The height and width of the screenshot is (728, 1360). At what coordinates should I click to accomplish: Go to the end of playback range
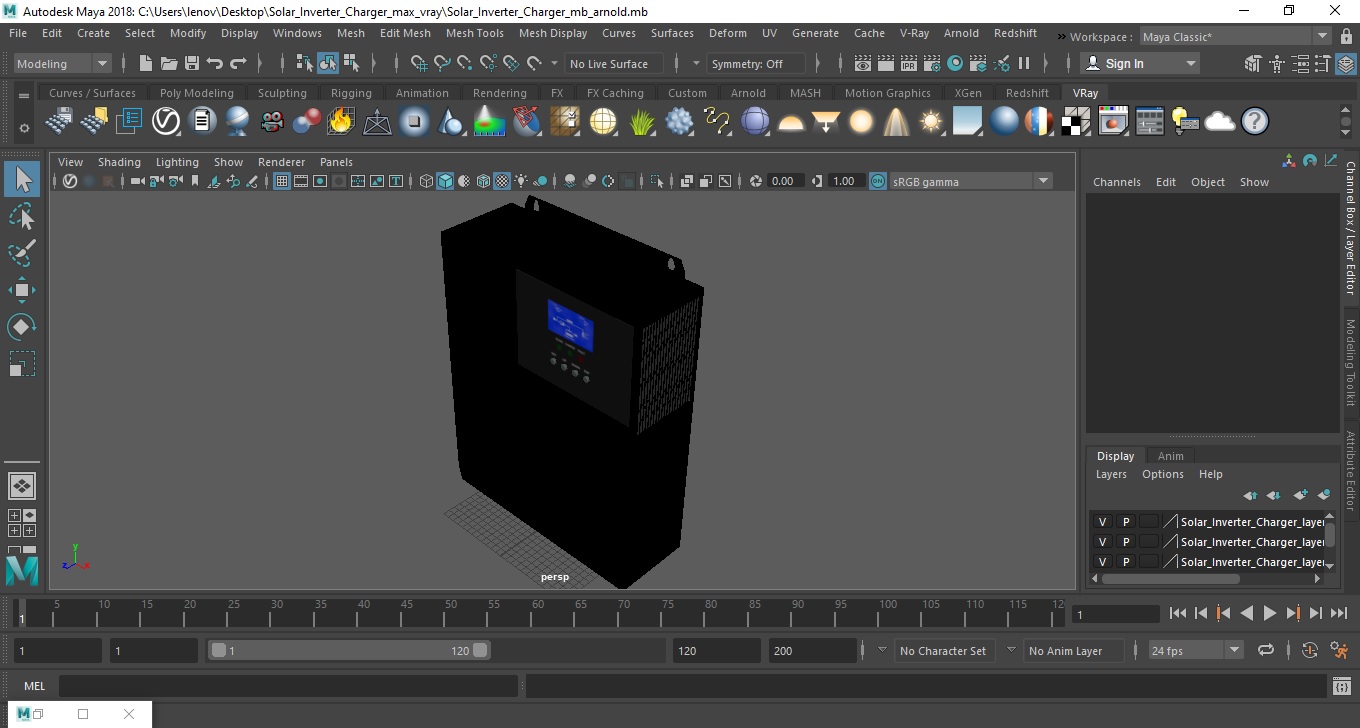point(1339,613)
